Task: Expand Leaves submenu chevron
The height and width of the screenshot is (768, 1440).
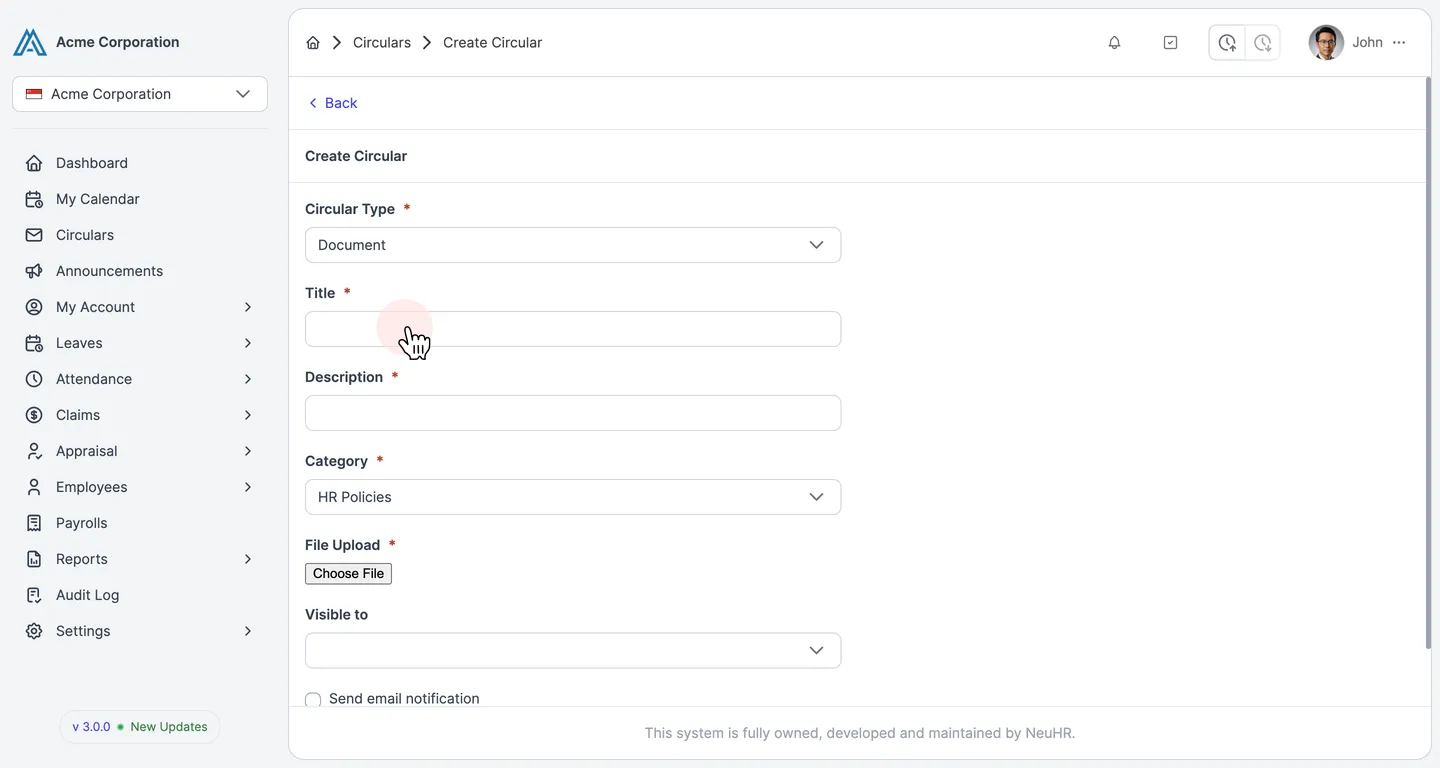Action: [247, 343]
